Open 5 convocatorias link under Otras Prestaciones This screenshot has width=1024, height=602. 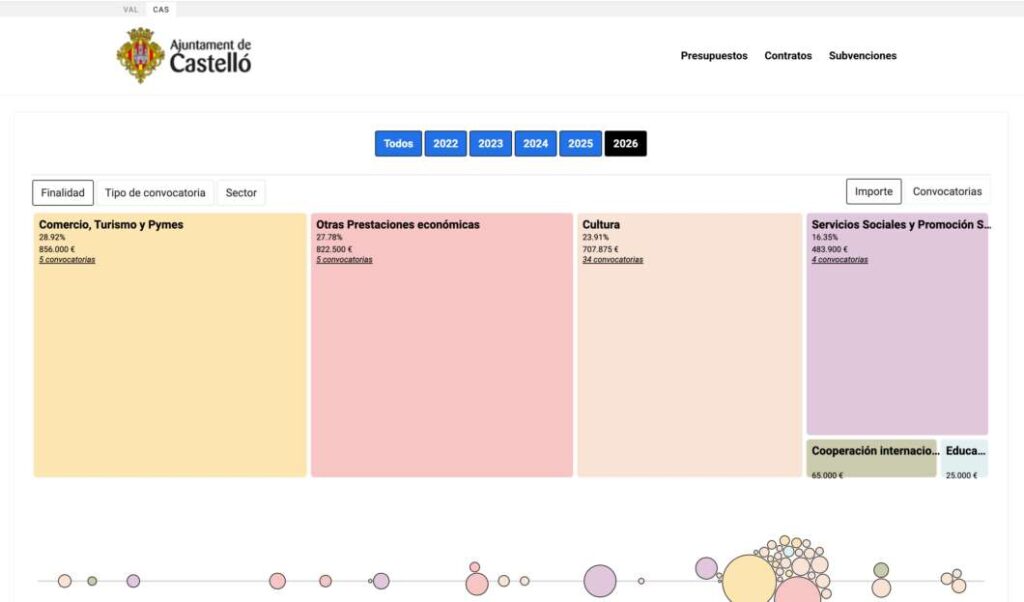point(344,260)
